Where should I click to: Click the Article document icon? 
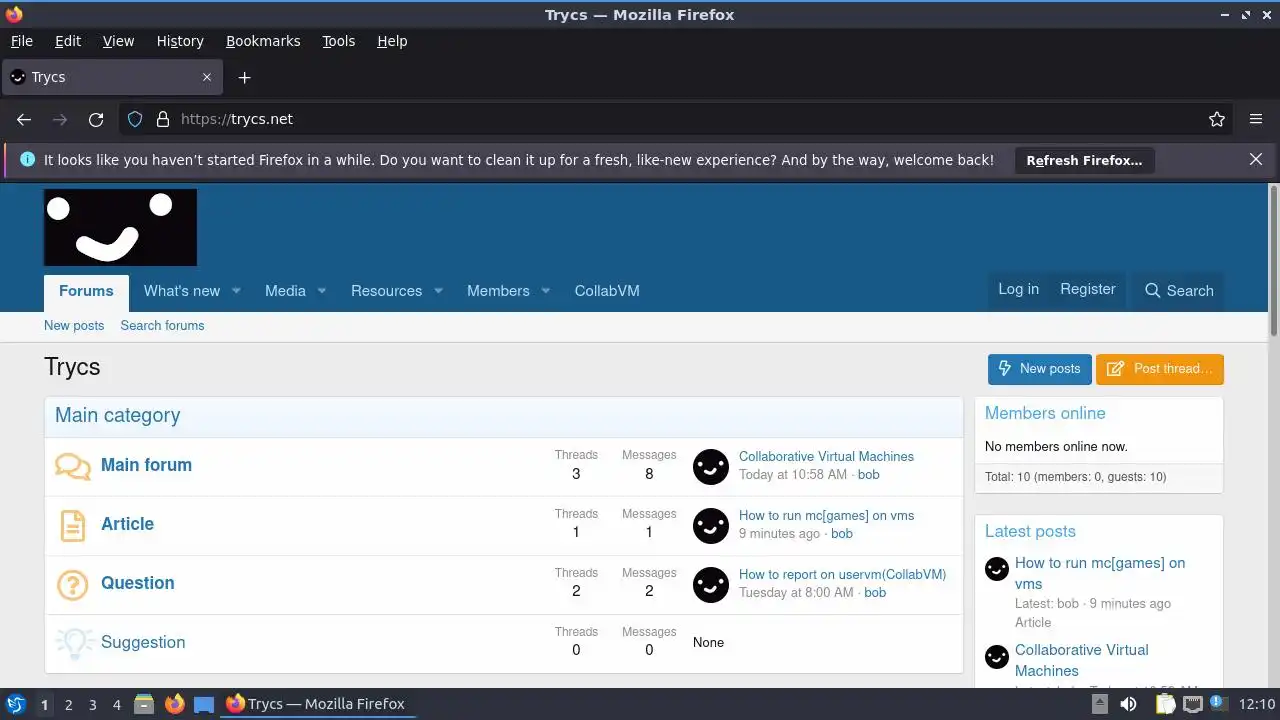[73, 525]
